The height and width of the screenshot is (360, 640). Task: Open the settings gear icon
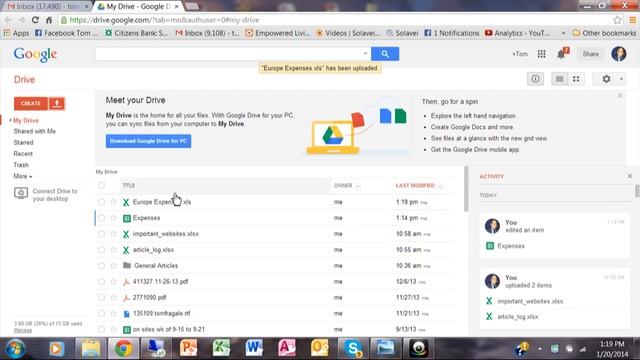click(x=606, y=79)
